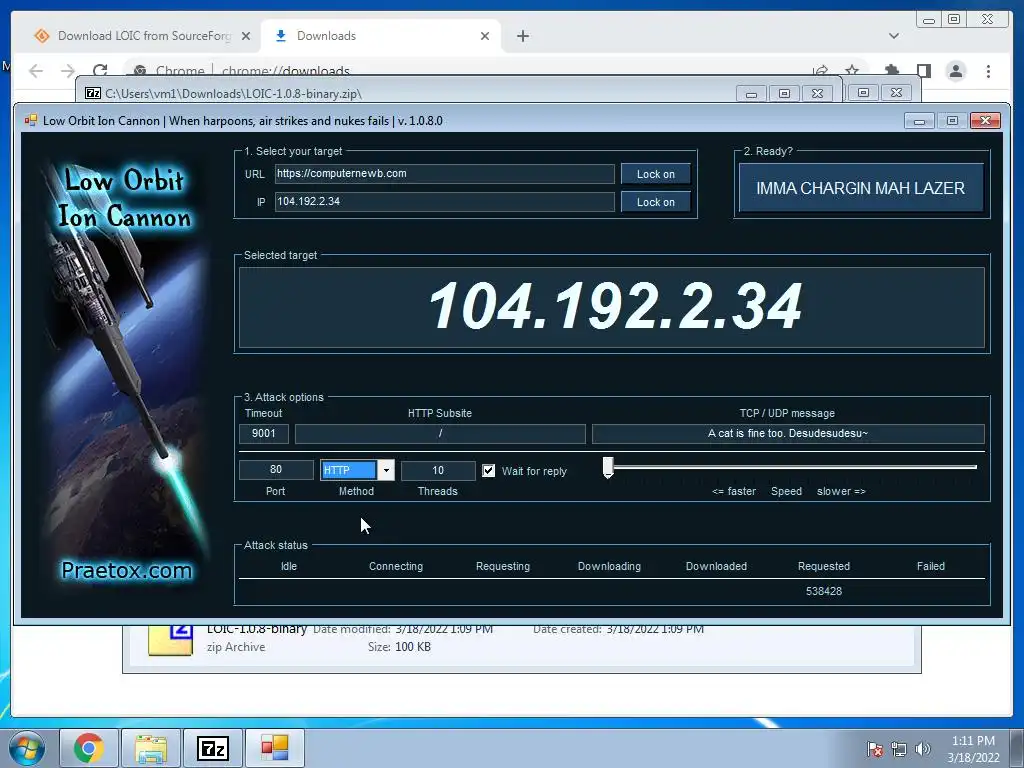Image resolution: width=1024 pixels, height=768 pixels.
Task: Click Chrome forward arrow
Action: pyautogui.click(x=68, y=71)
